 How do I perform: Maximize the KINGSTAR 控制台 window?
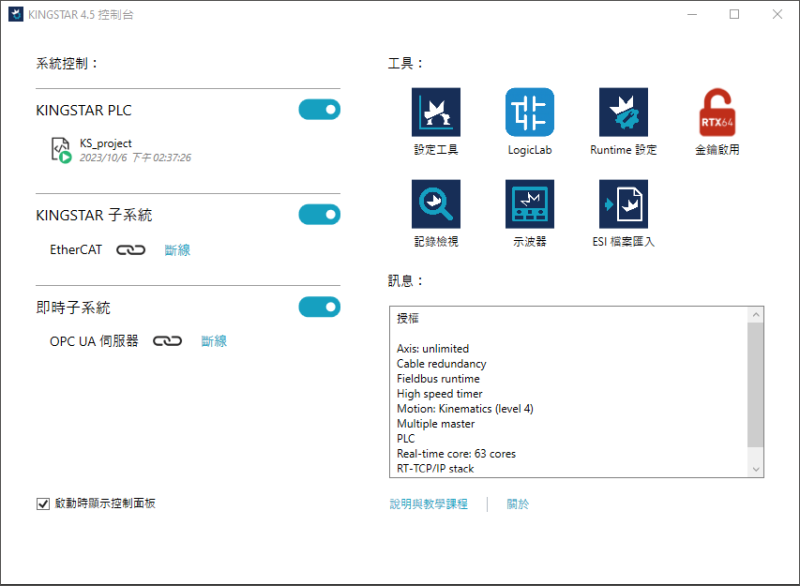pos(734,14)
